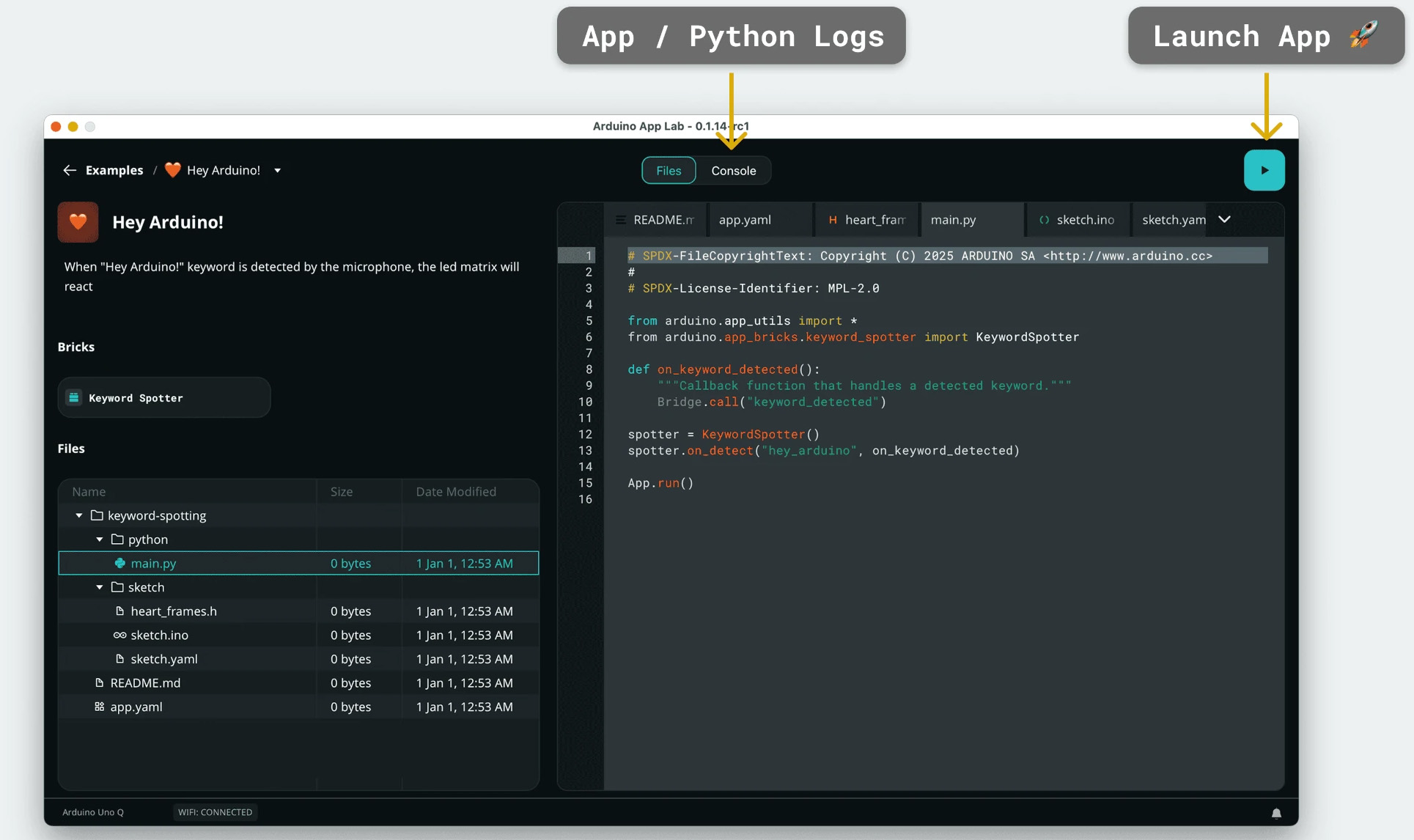Collapse the keyword-spotting folder
The height and width of the screenshot is (840, 1414).
coord(79,516)
